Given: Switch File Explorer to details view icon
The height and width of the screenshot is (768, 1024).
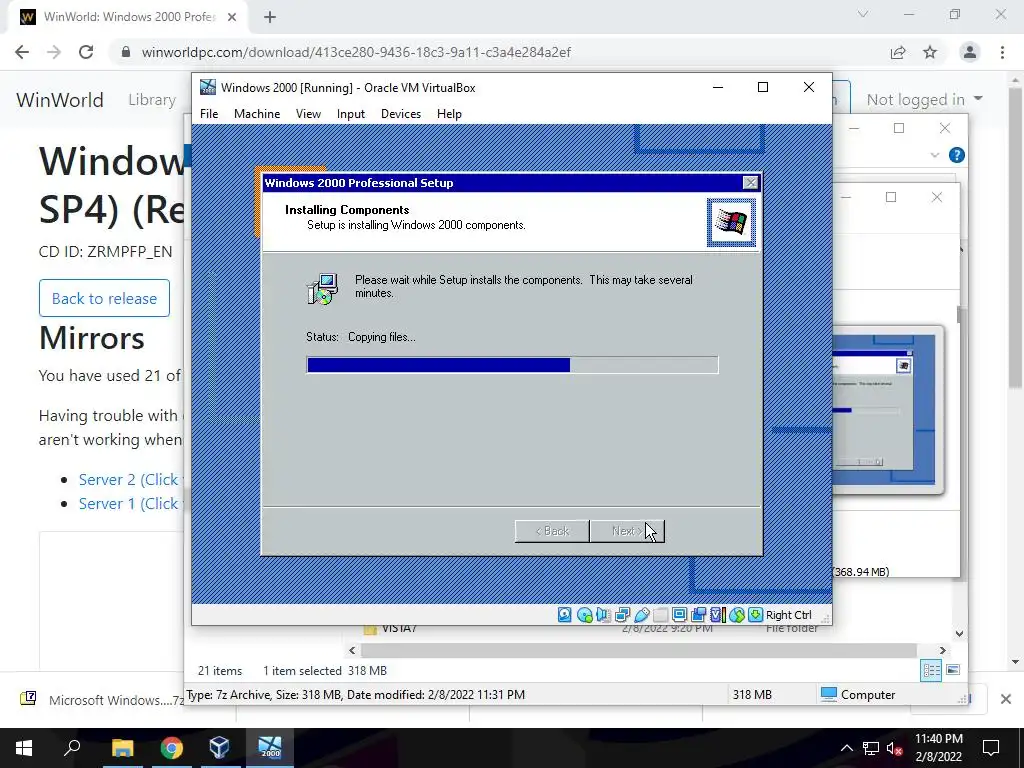Looking at the screenshot, I should [x=931, y=670].
